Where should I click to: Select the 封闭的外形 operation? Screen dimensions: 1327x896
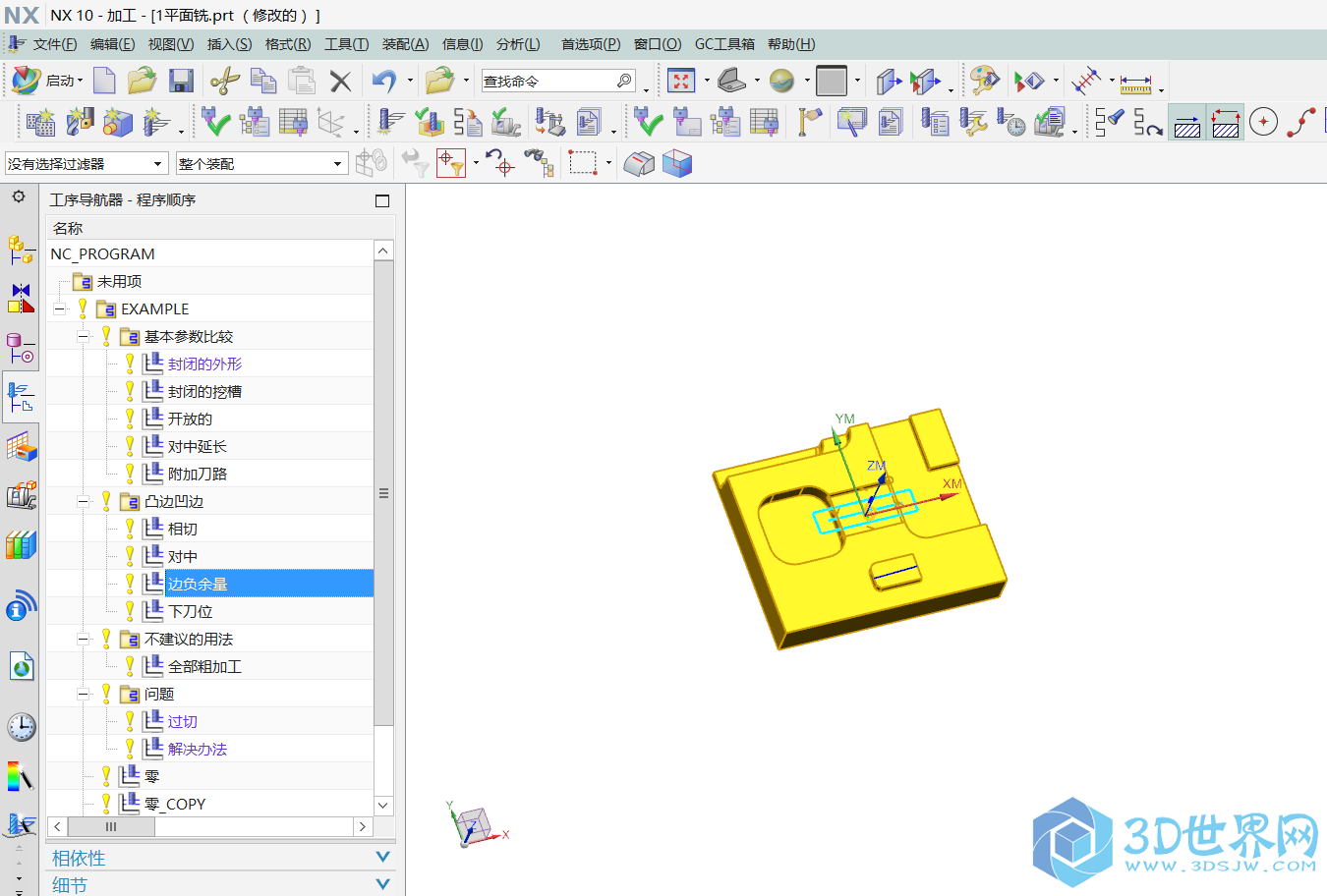204,364
